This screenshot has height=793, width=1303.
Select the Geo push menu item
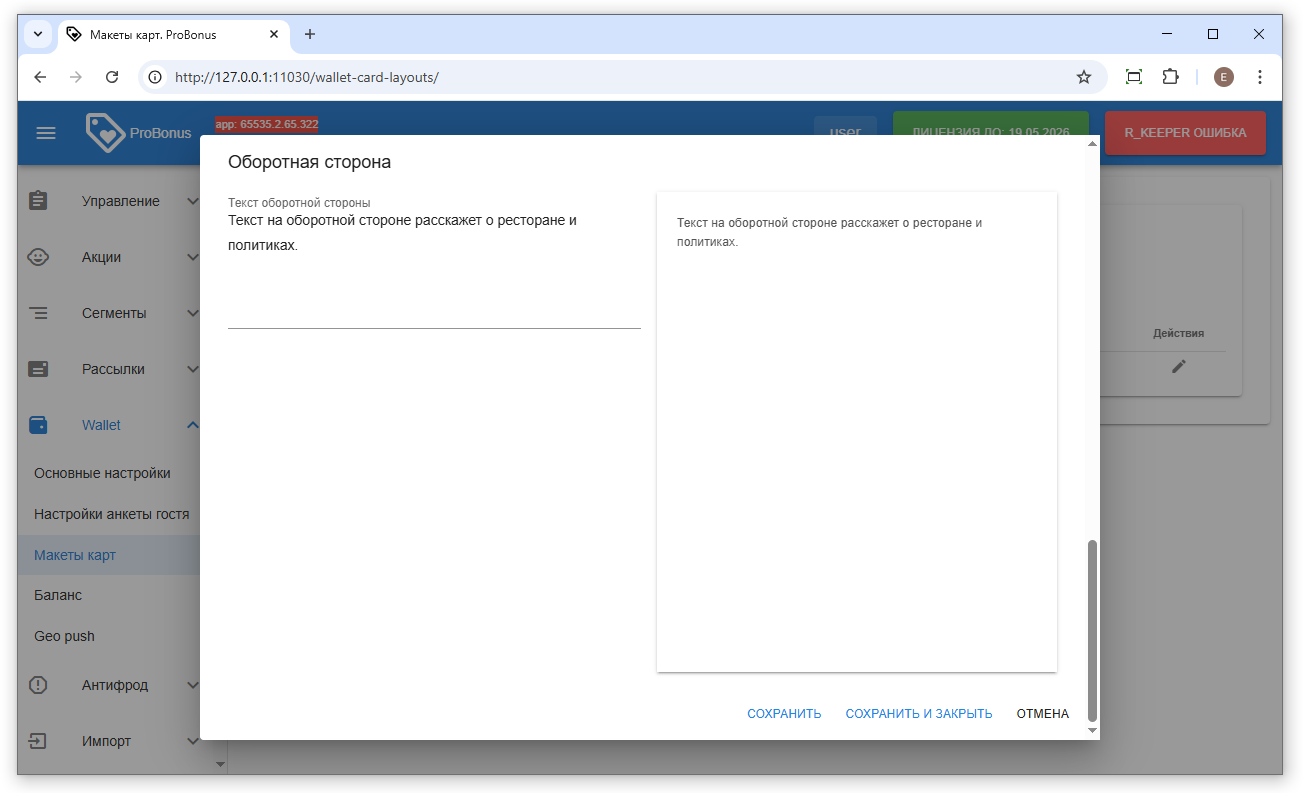coord(64,636)
